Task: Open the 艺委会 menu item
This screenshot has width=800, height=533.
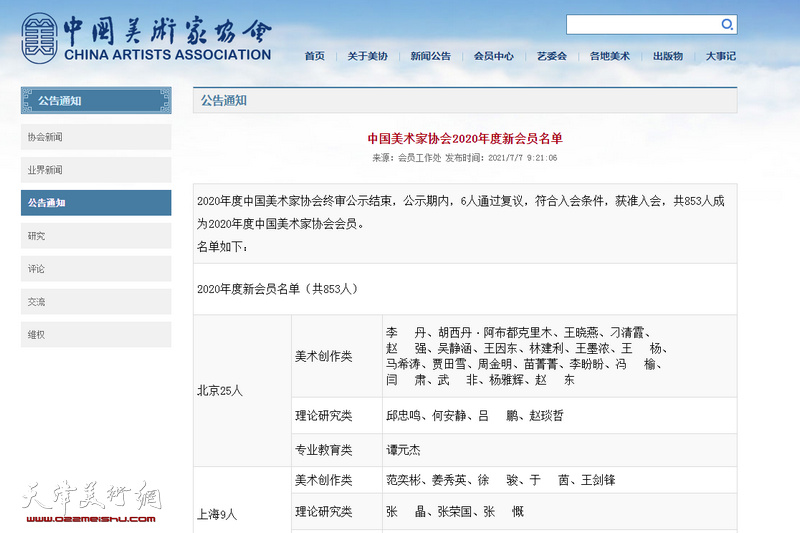Action: point(552,56)
